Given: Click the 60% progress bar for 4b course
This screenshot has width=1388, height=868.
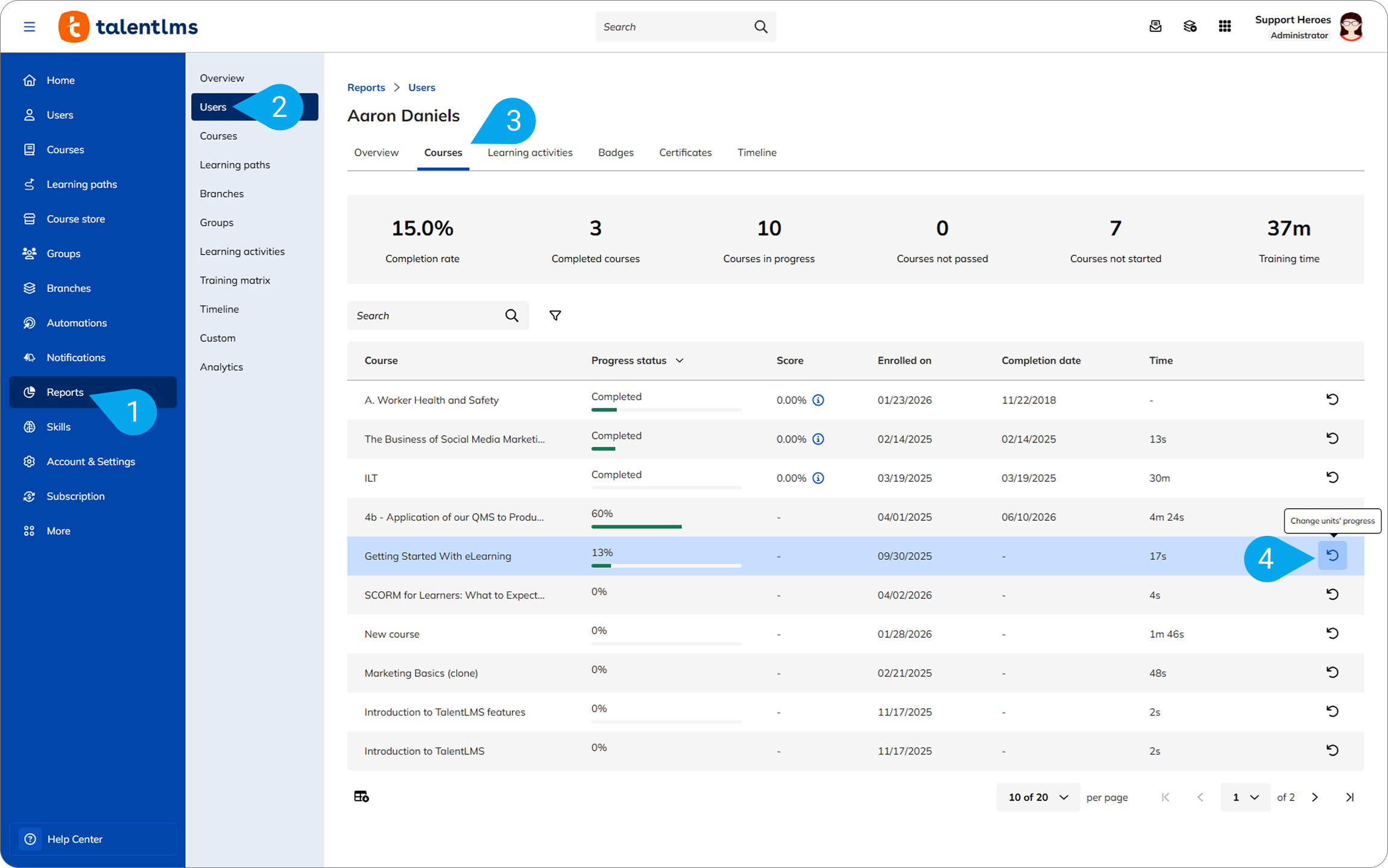Looking at the screenshot, I should coord(666,527).
